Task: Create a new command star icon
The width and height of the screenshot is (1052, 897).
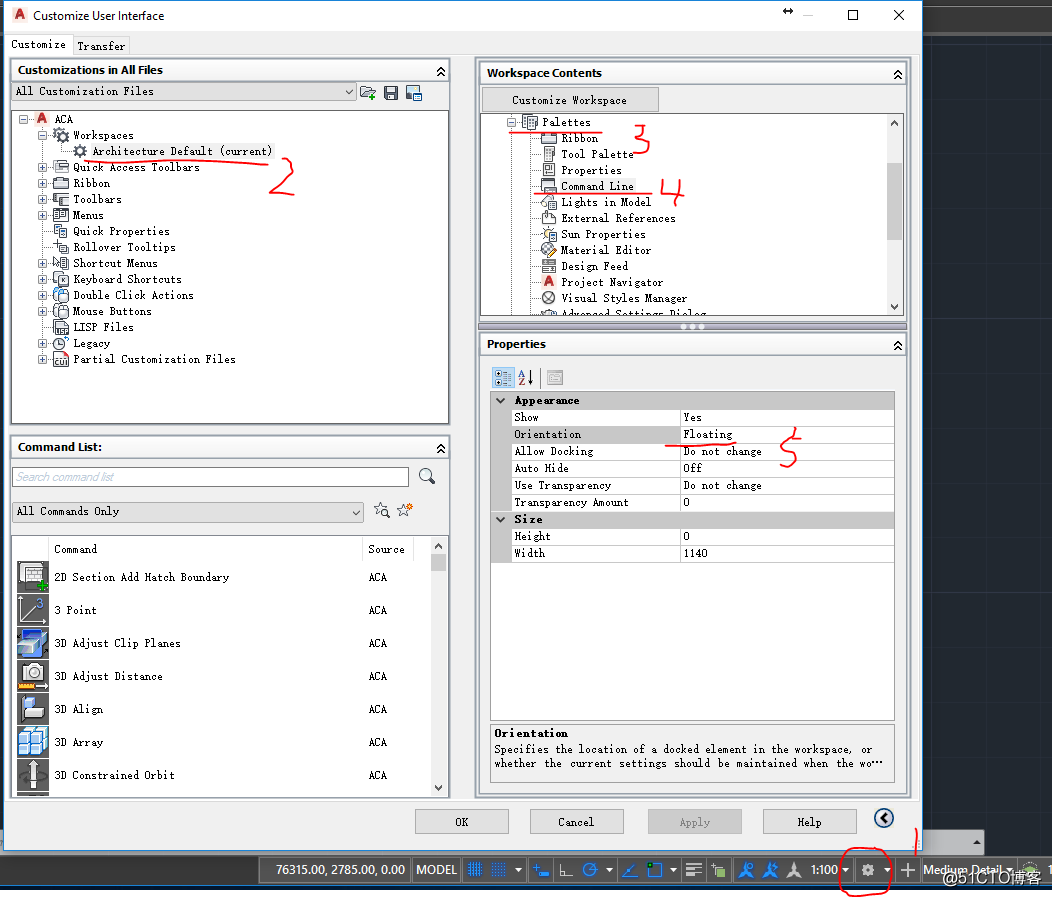Action: coord(405,511)
